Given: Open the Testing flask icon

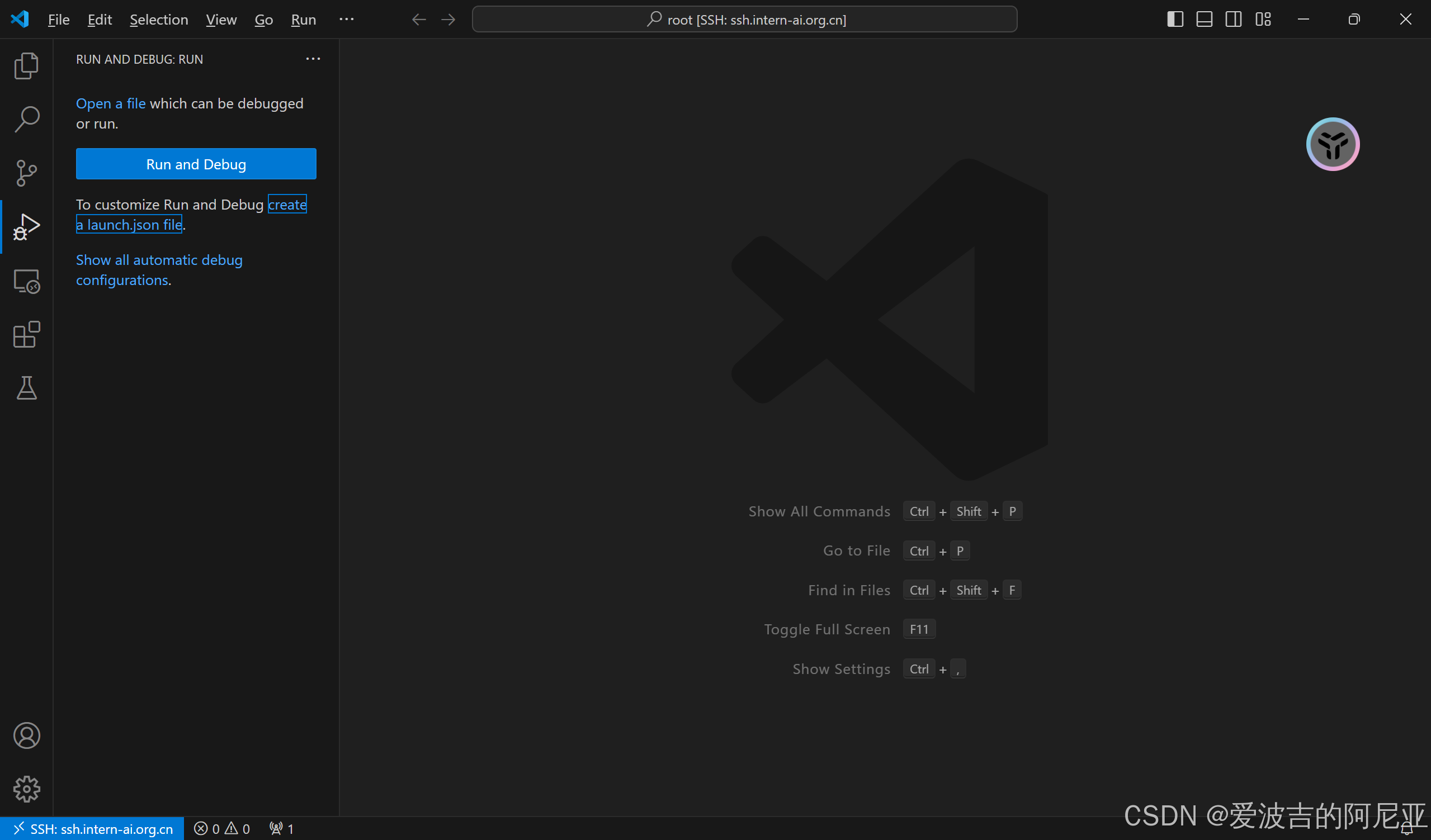Looking at the screenshot, I should click(26, 388).
